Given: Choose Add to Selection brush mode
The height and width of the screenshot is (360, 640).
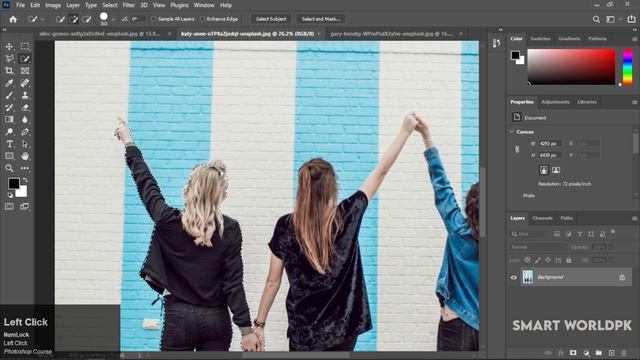Looking at the screenshot, I should (73, 19).
